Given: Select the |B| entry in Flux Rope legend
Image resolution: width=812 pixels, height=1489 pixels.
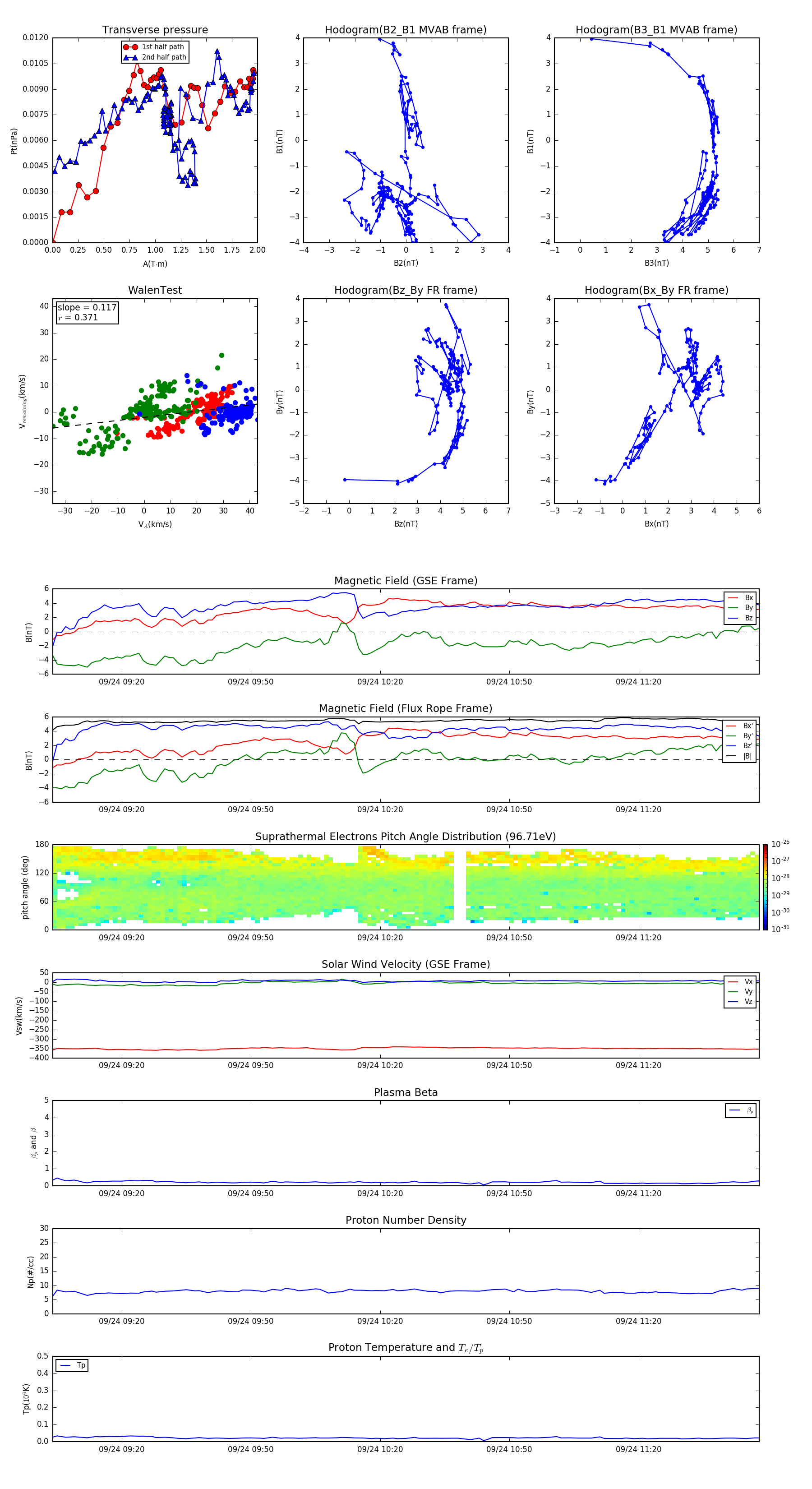Looking at the screenshot, I should click(x=740, y=756).
